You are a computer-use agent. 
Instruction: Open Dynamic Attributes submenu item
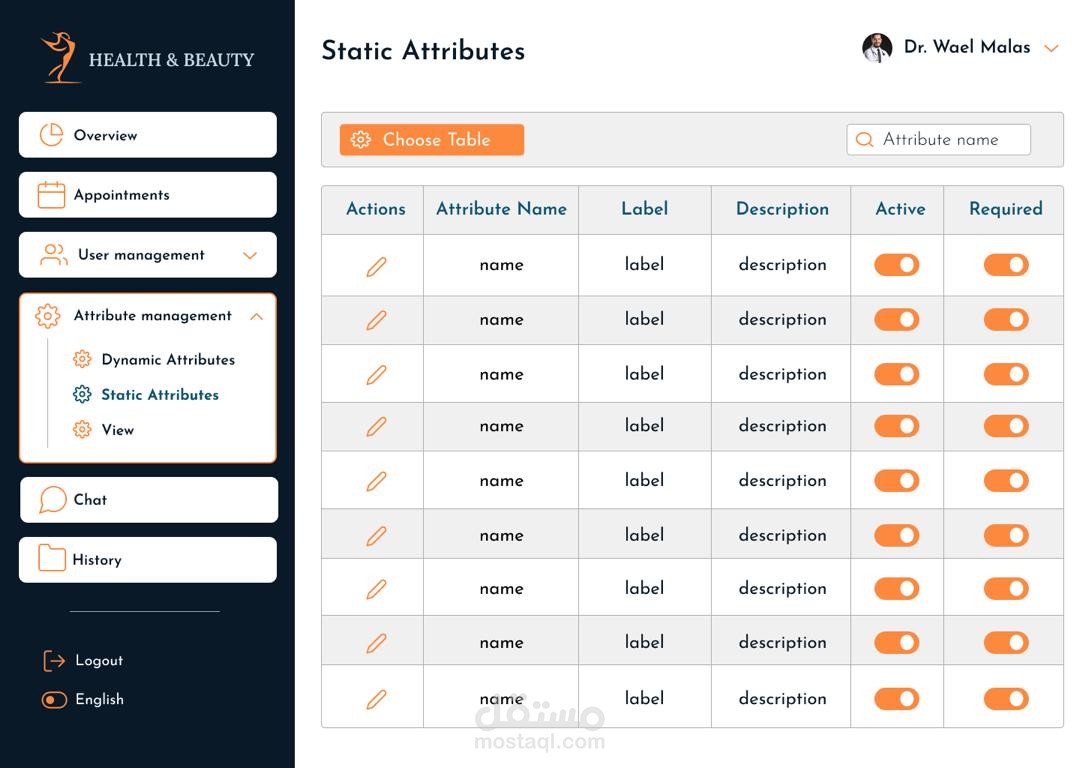[167, 360]
